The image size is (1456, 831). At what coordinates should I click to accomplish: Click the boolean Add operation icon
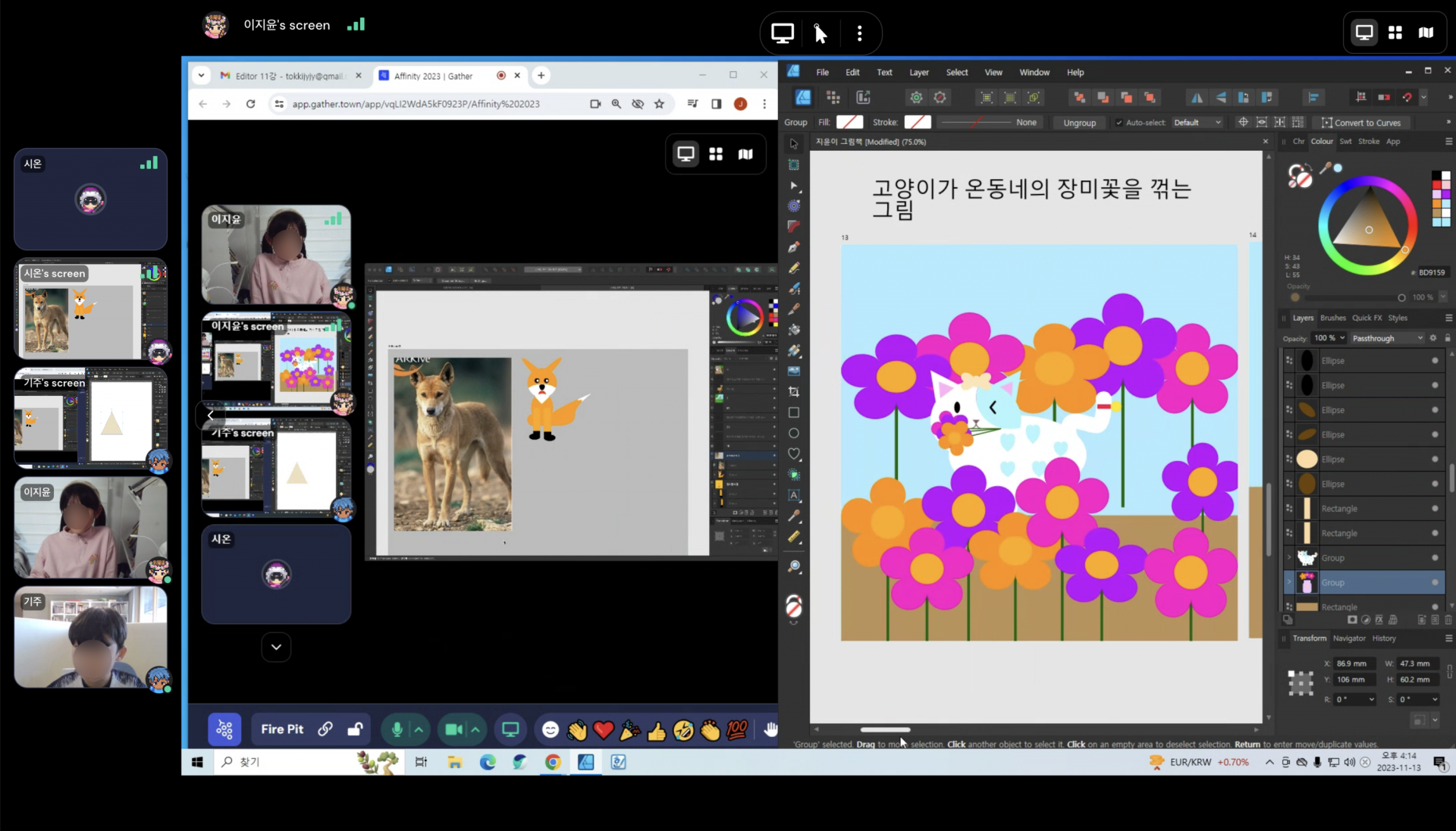click(1079, 97)
